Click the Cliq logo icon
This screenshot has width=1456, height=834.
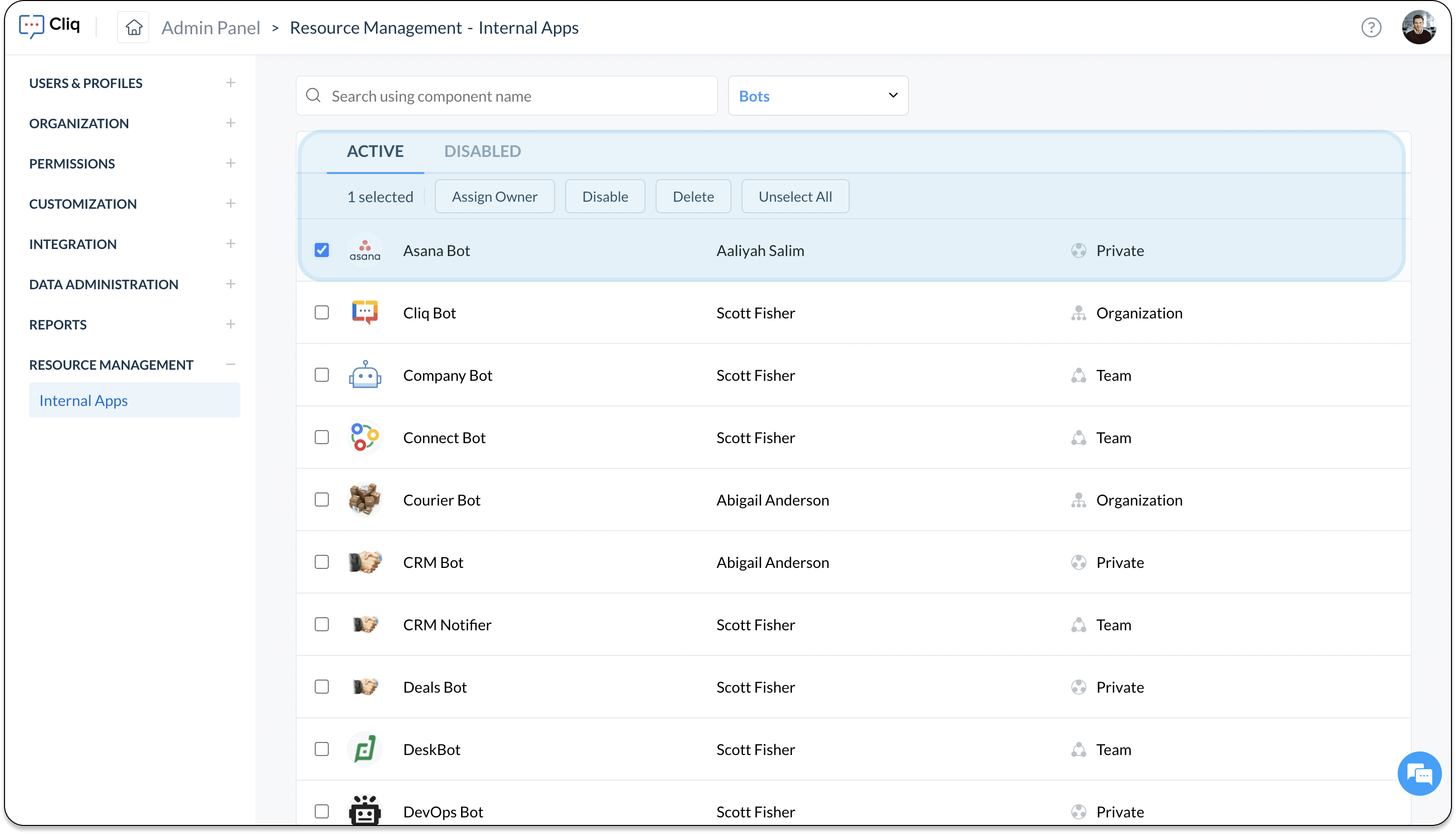click(32, 26)
